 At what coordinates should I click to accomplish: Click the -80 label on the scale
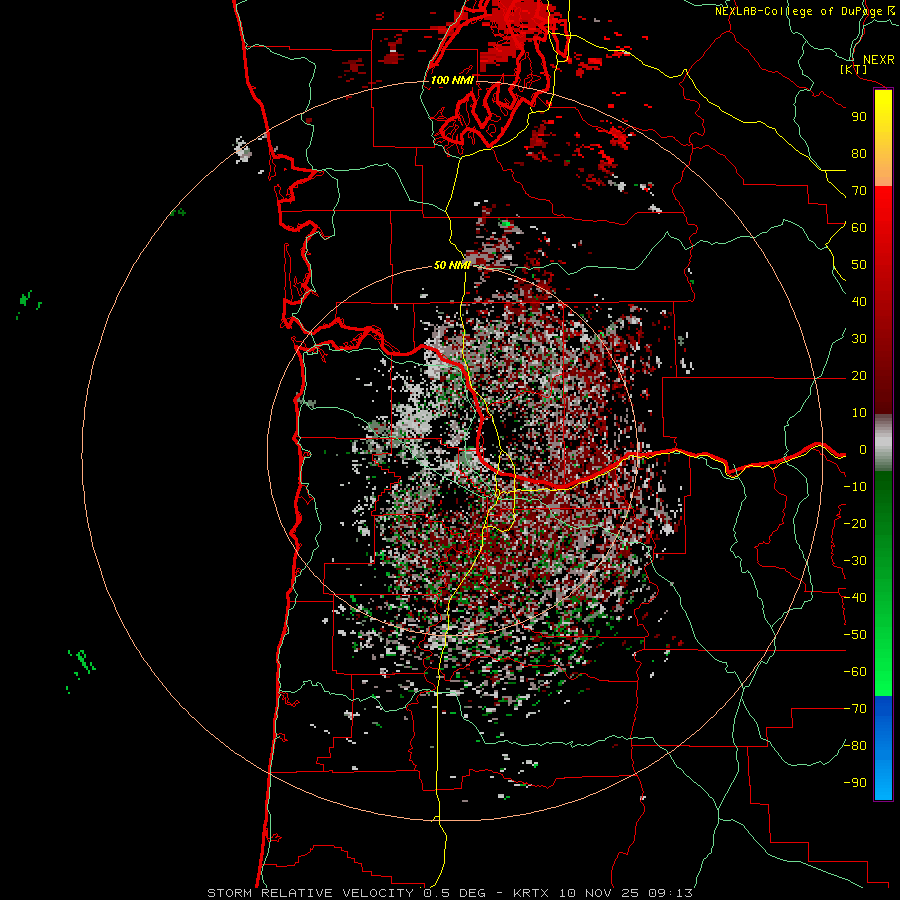pos(855,746)
